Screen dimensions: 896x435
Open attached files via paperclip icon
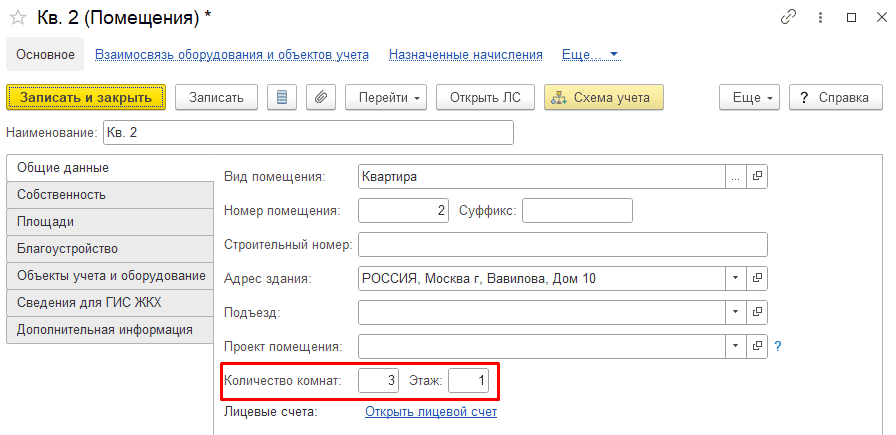point(321,97)
